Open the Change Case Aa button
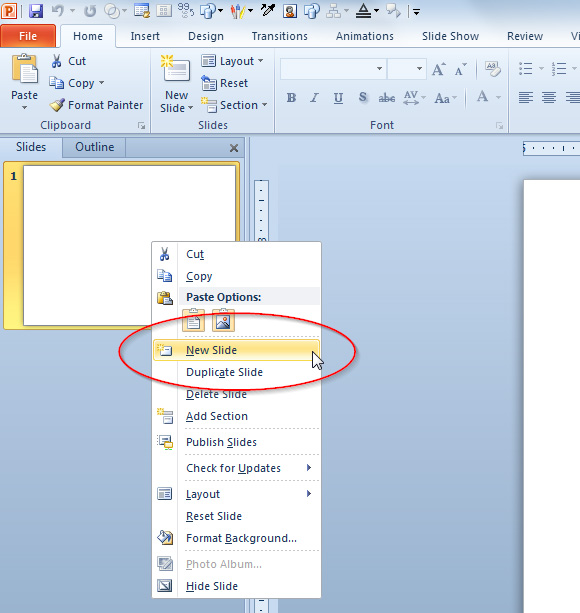The image size is (580, 613). (x=445, y=98)
